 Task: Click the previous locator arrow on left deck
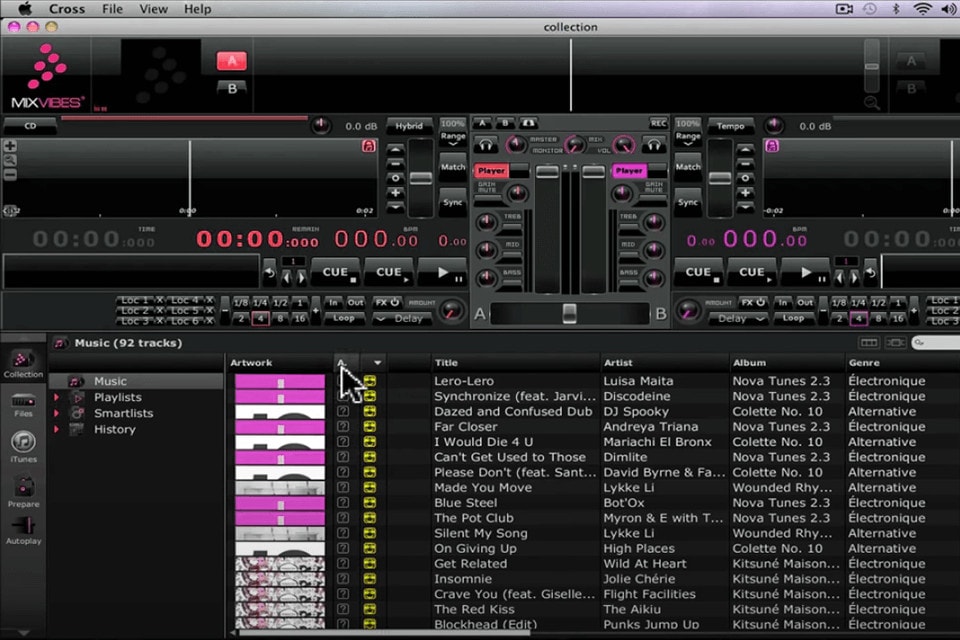[287, 278]
